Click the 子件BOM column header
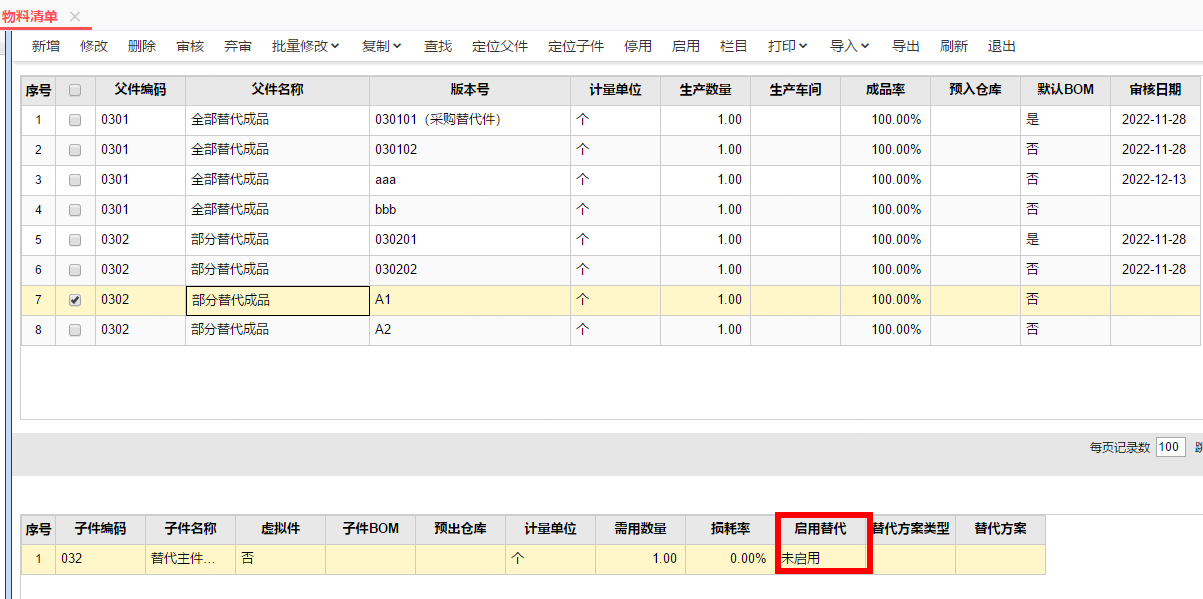 coord(370,529)
